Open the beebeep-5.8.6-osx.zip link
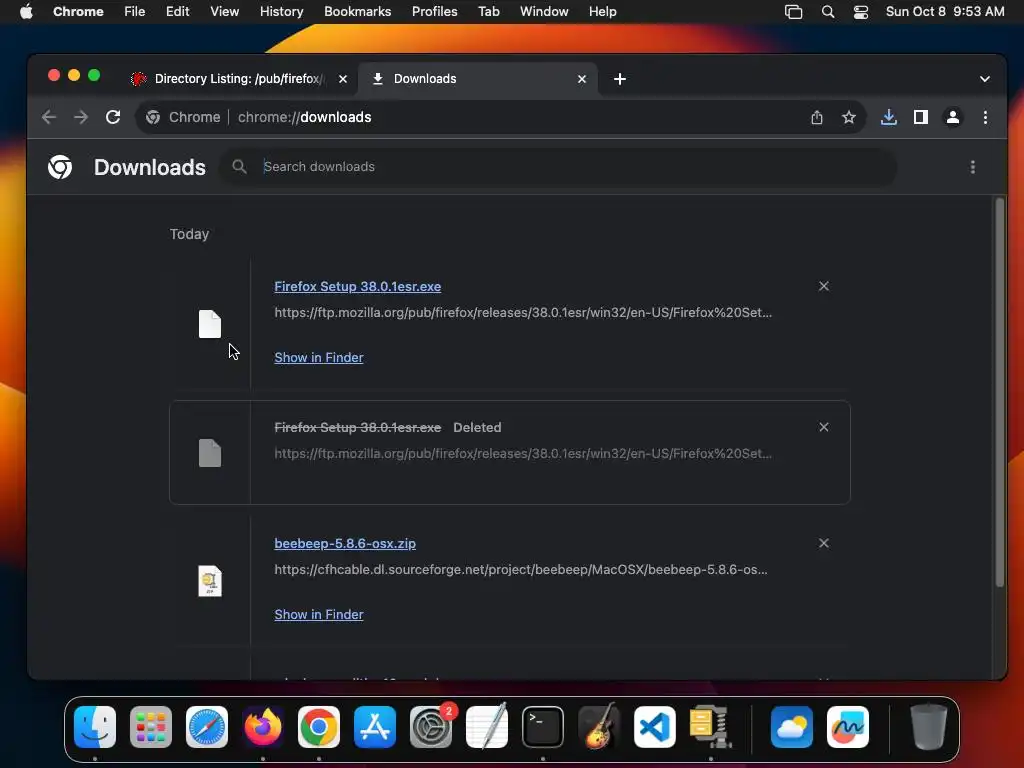 pyautogui.click(x=345, y=543)
